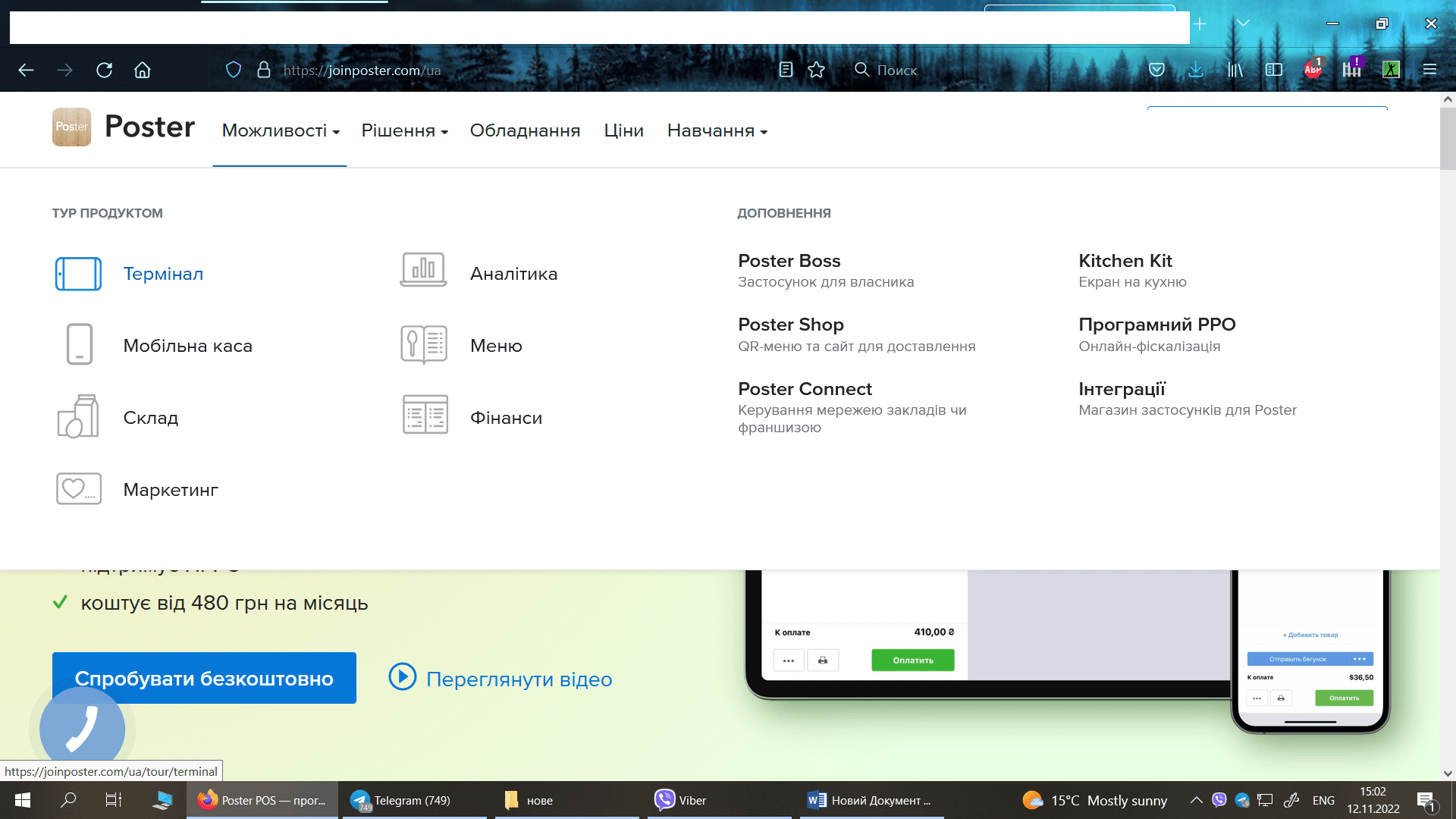Click the round phone callback button
The width and height of the screenshot is (1456, 819).
pyautogui.click(x=82, y=730)
